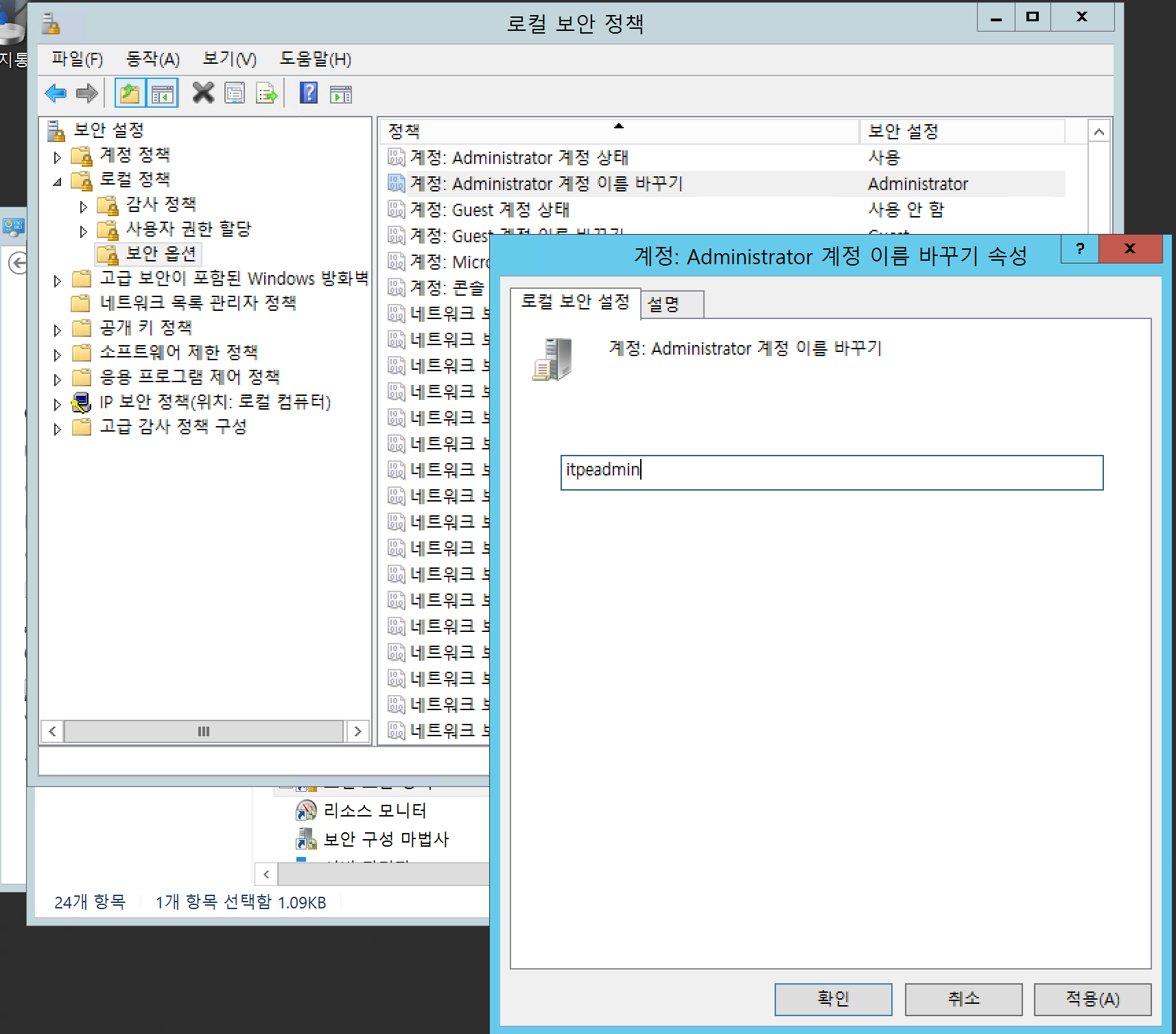The image size is (1176, 1034).
Task: Open 보안 구성 마법사 in the background window
Action: click(x=386, y=839)
